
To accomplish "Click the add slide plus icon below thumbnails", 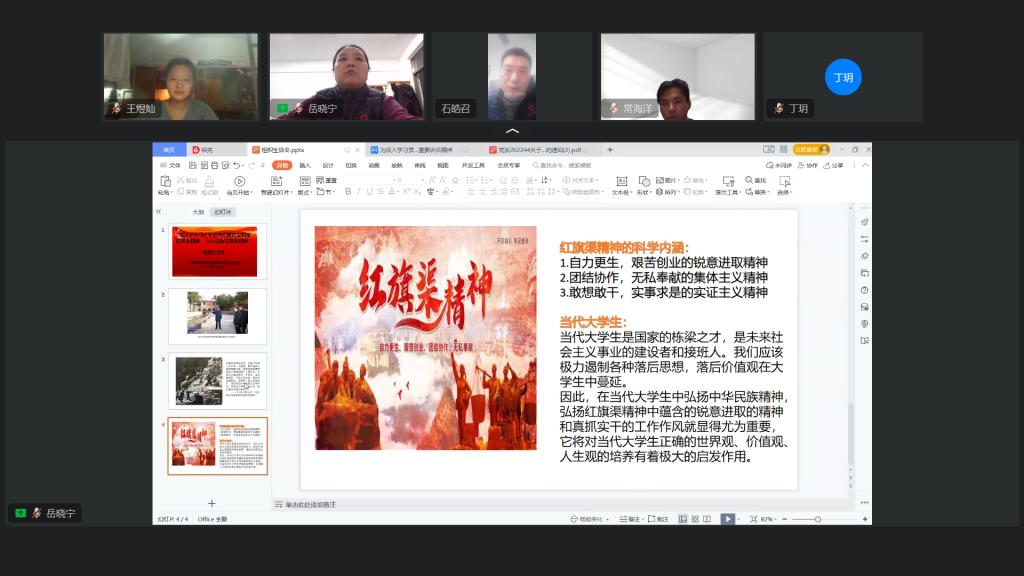I will [211, 503].
